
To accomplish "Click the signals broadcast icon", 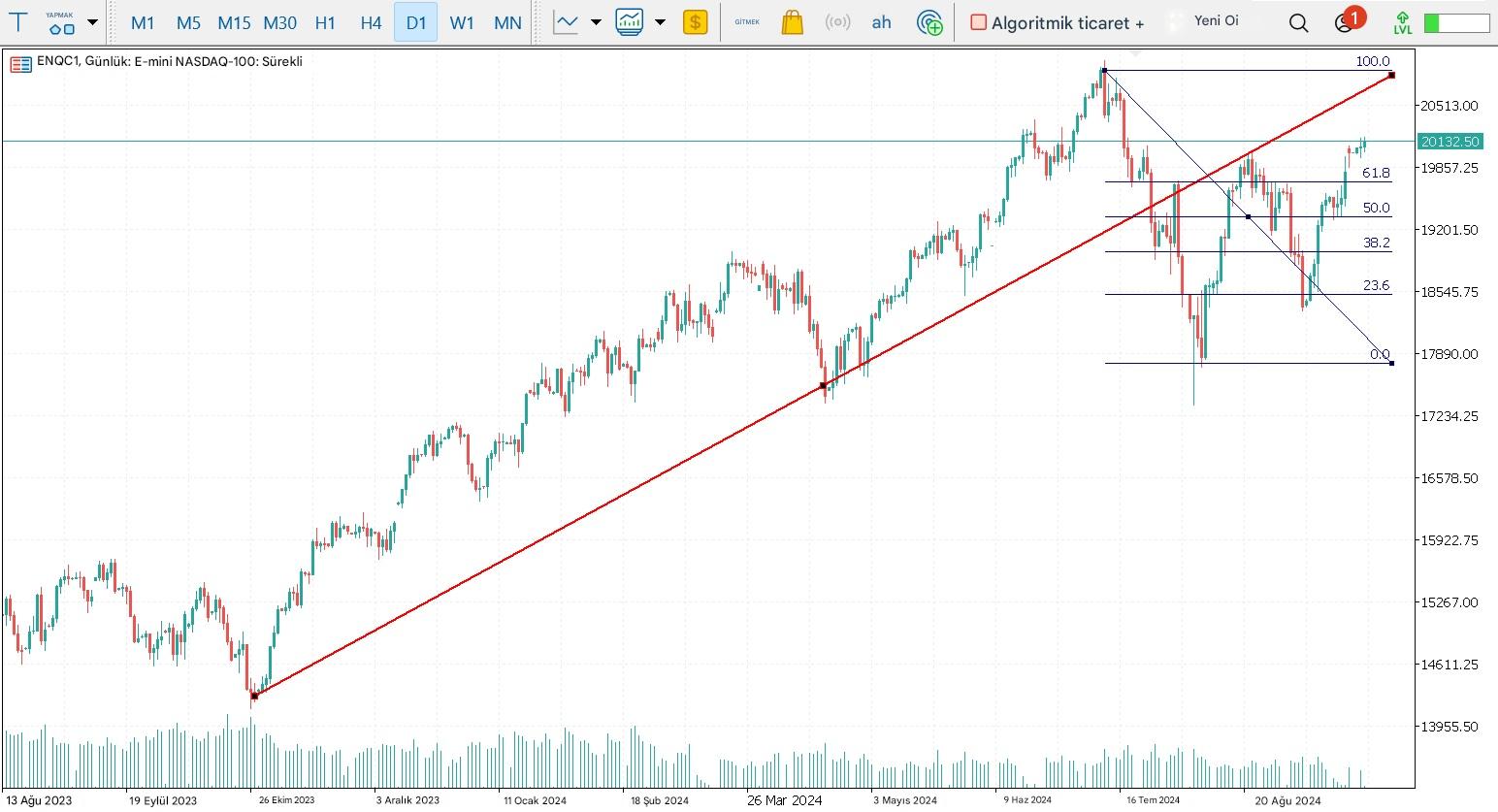I will [x=836, y=21].
